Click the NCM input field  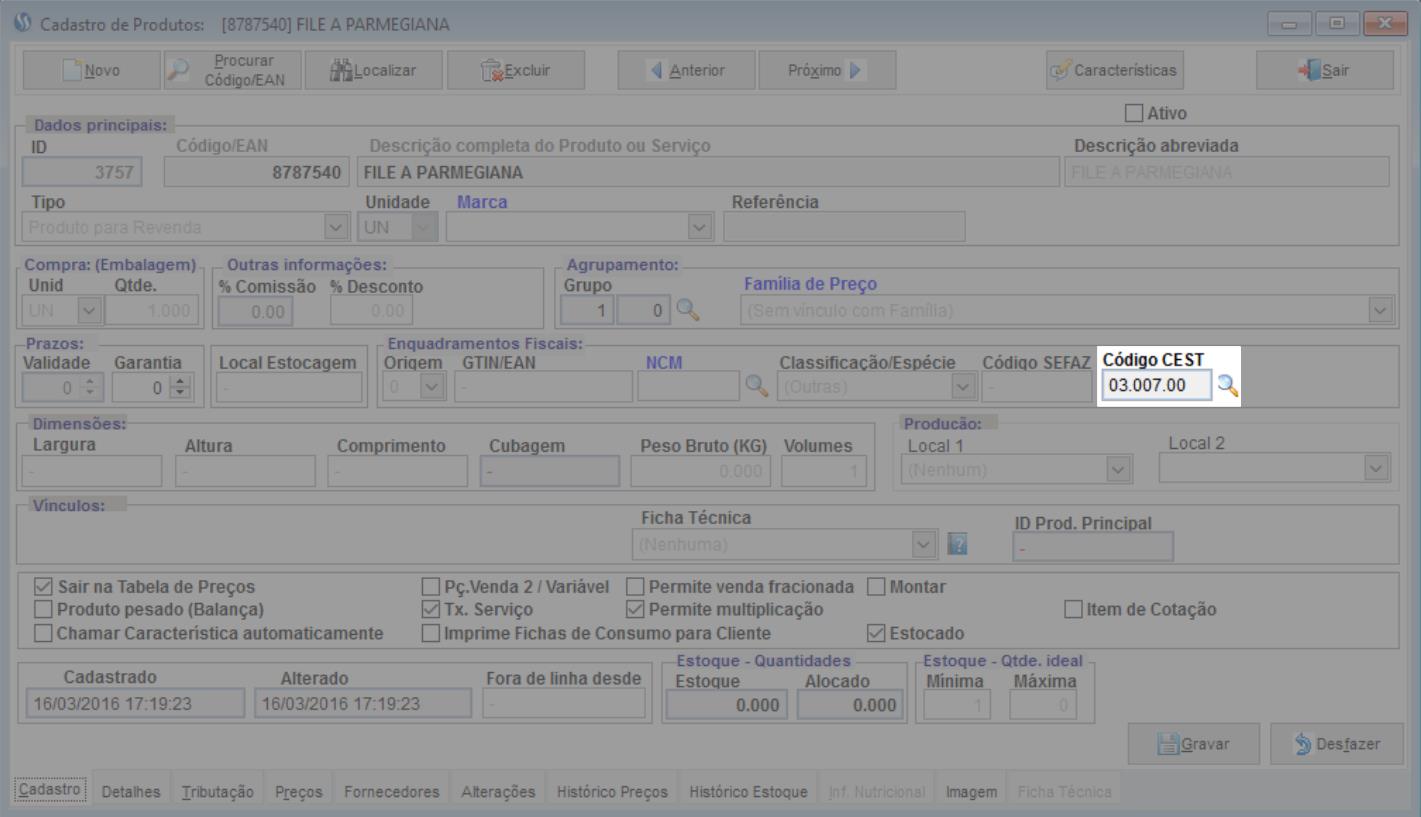(688, 386)
